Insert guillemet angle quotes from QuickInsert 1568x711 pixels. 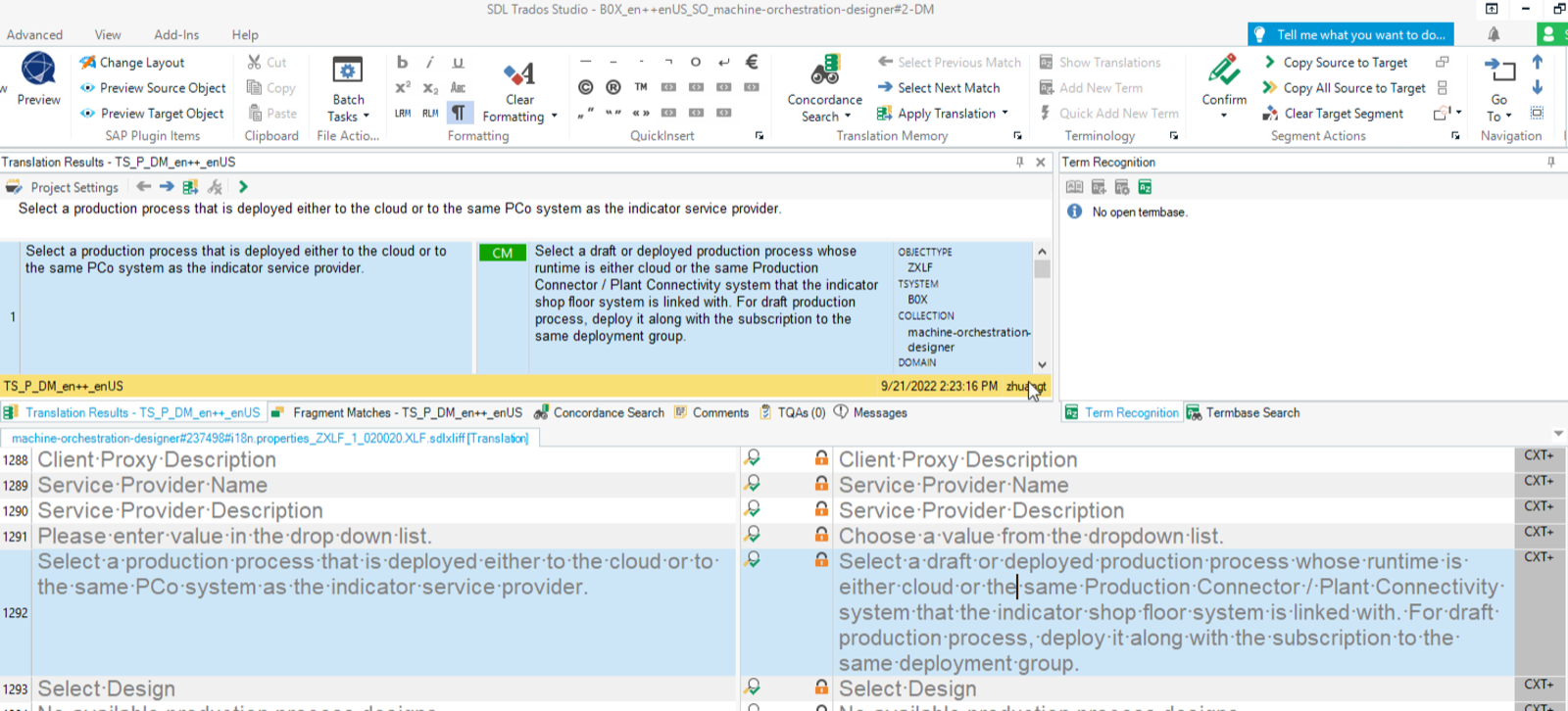(x=641, y=113)
